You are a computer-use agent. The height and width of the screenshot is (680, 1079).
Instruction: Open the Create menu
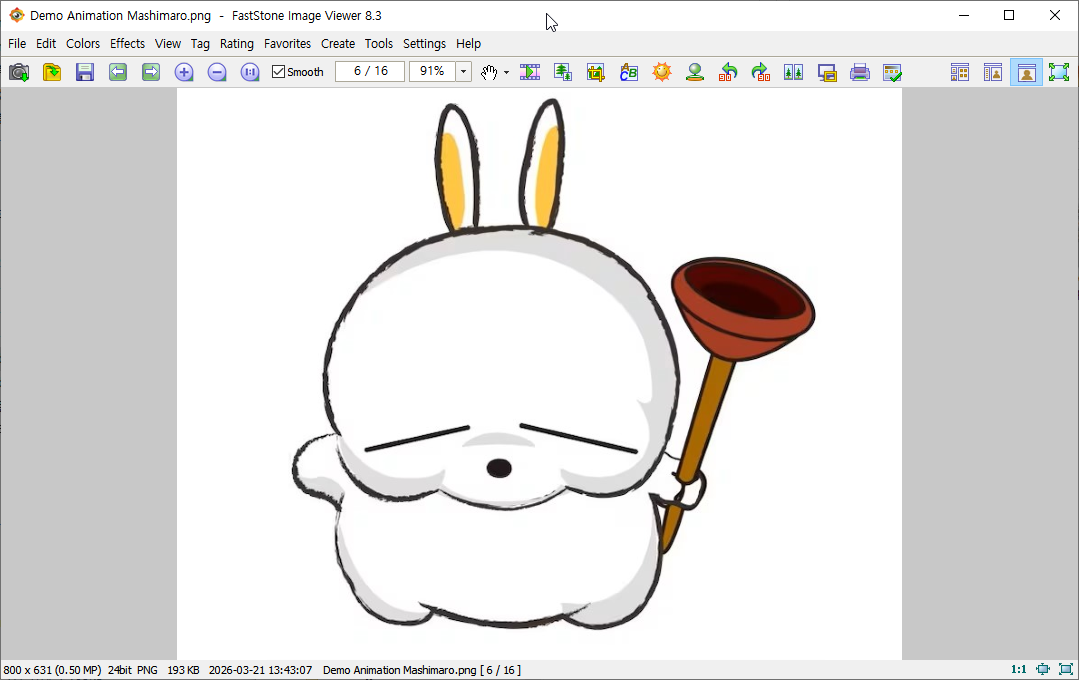click(338, 43)
